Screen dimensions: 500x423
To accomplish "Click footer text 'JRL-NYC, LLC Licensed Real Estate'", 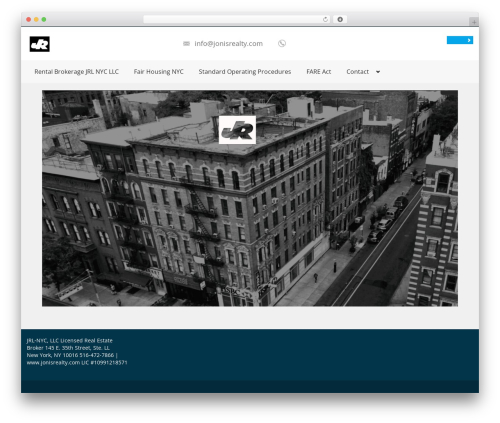I will point(70,340).
